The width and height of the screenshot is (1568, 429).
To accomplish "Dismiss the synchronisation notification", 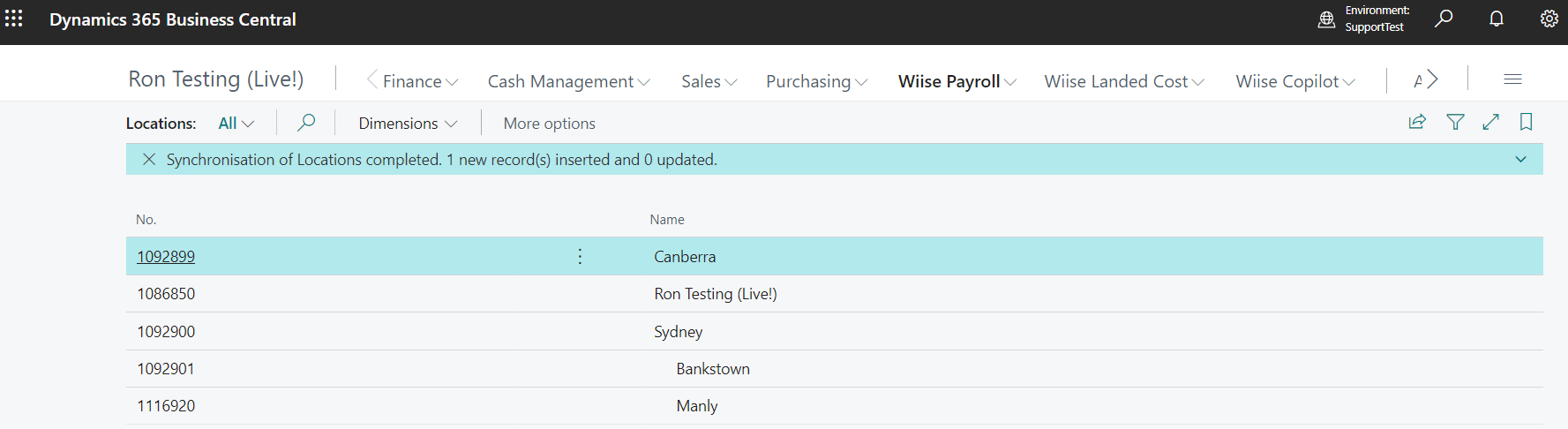I will [x=149, y=159].
